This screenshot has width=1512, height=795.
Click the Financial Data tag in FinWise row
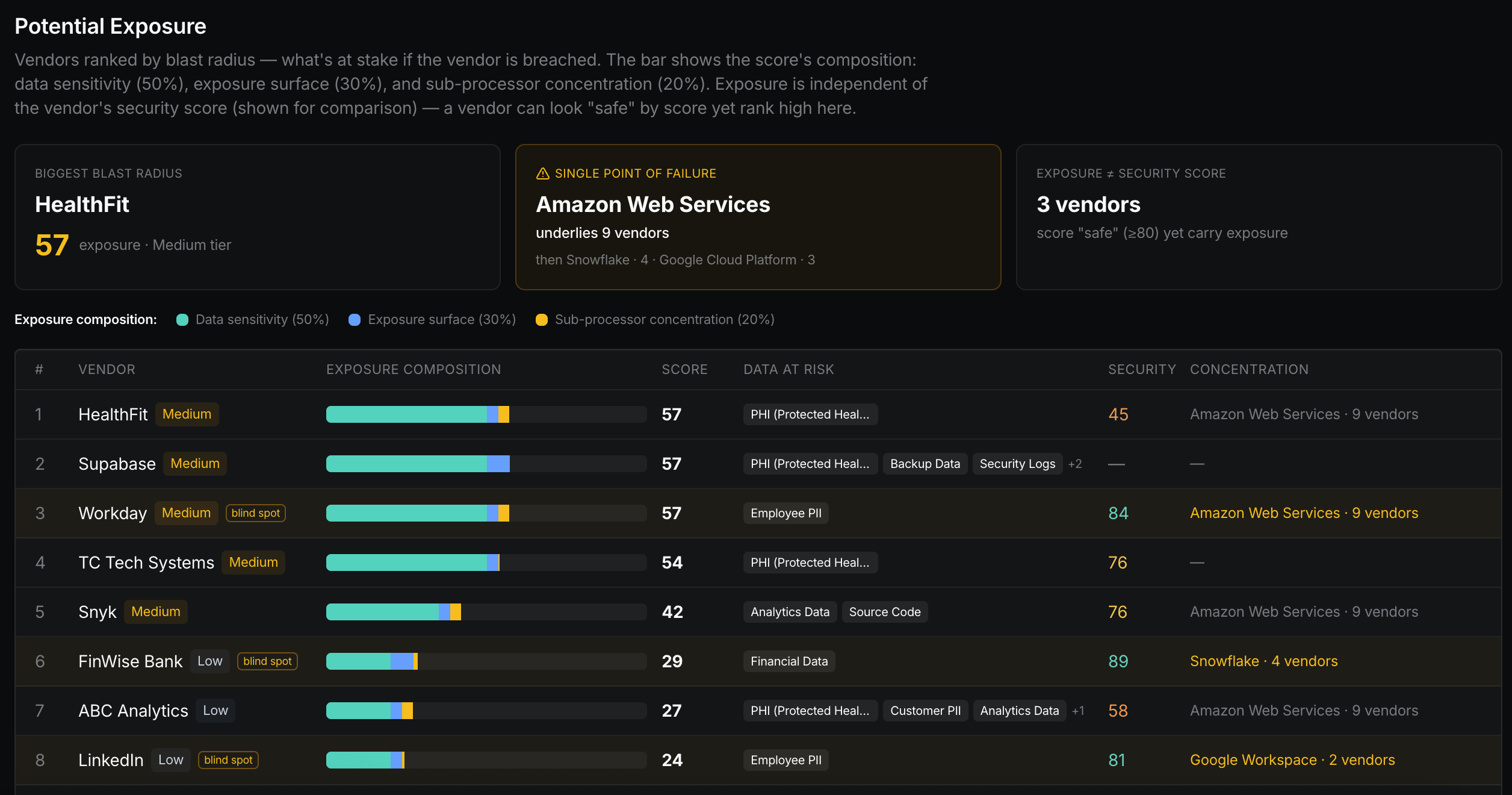pyautogui.click(x=789, y=661)
